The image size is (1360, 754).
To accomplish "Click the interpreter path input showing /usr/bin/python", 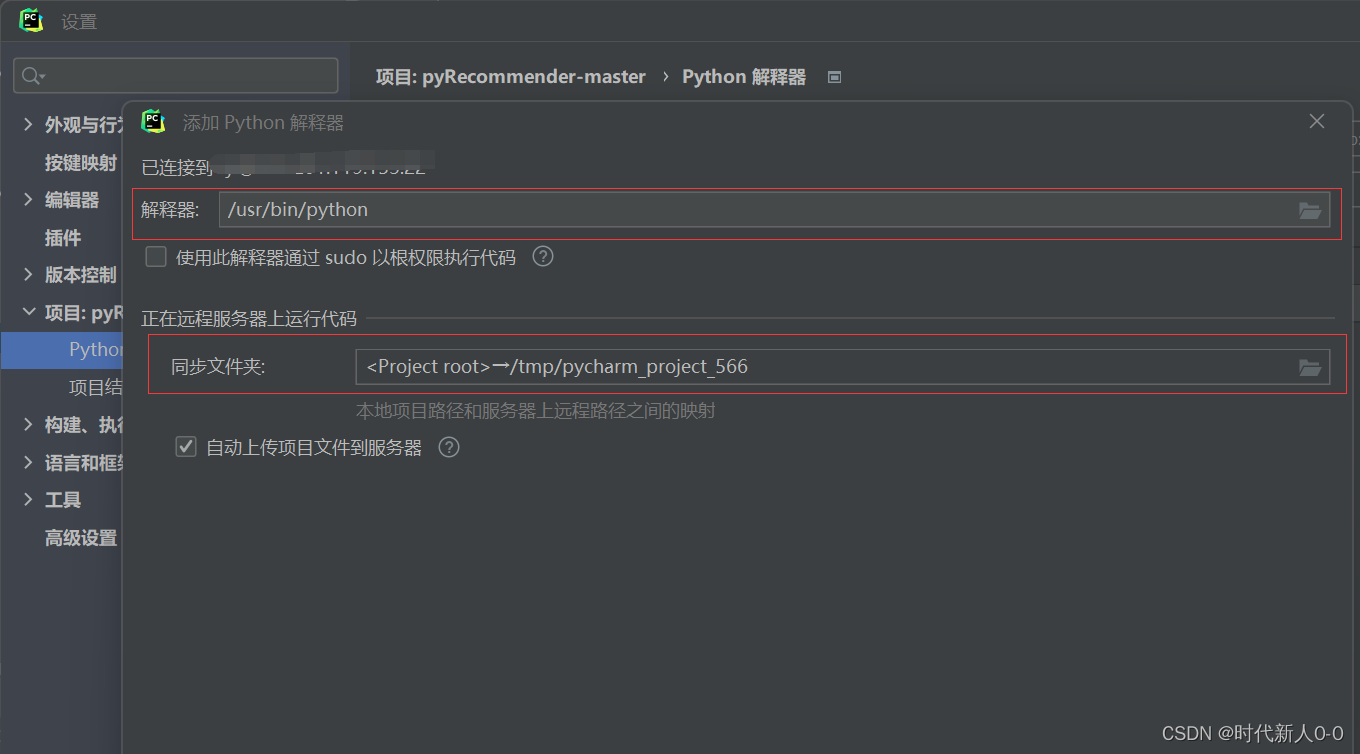I will 700,211.
